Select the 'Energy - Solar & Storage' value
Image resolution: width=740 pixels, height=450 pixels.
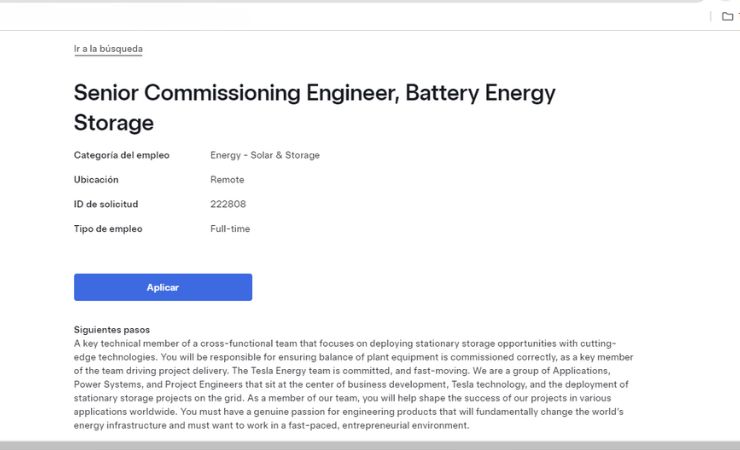265,155
